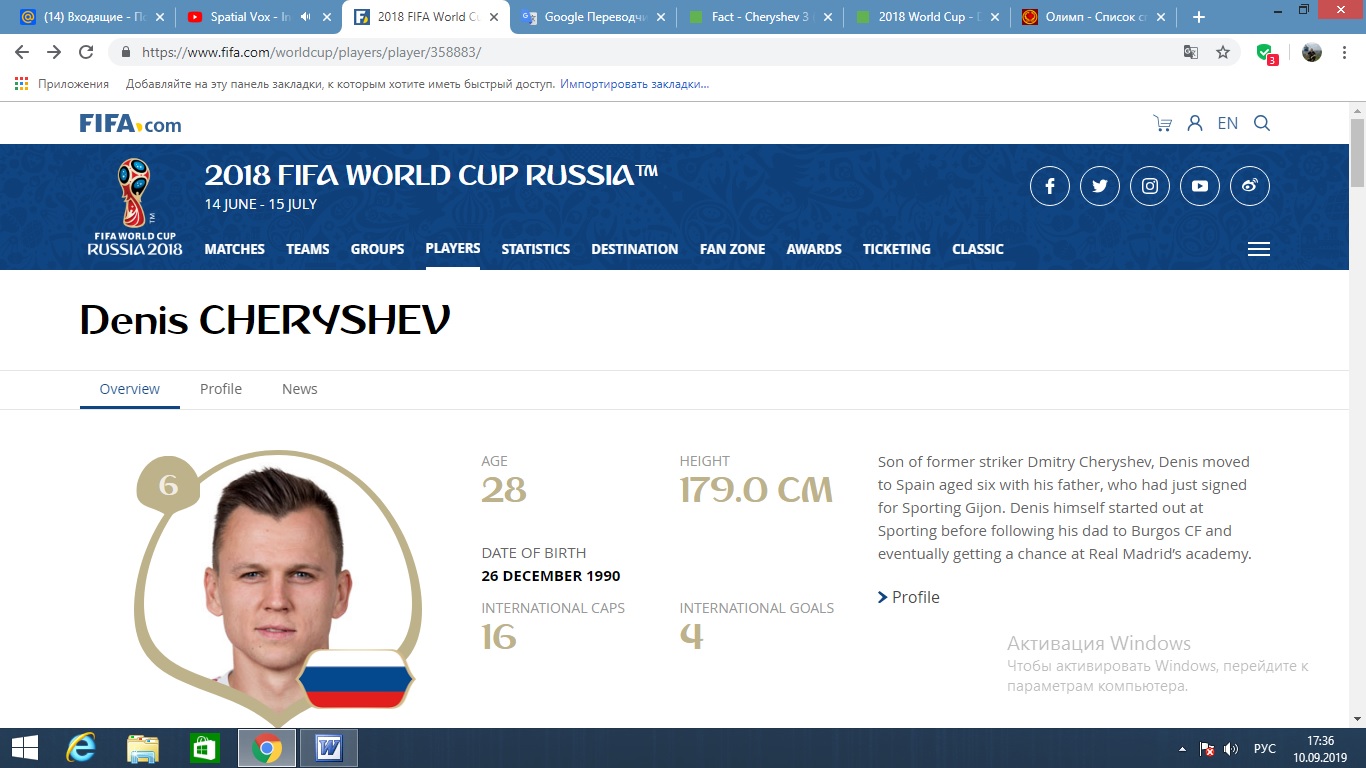Open Windows Store from the taskbar

[x=205, y=748]
